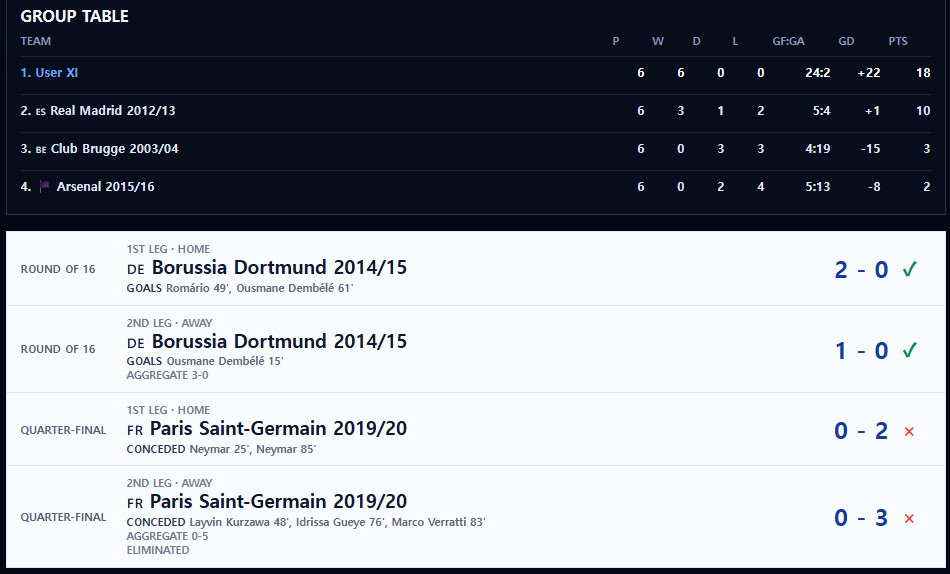Image resolution: width=950 pixels, height=574 pixels.
Task: Click the flag icon next to Arsenal 2015/16
Action: pos(44,187)
